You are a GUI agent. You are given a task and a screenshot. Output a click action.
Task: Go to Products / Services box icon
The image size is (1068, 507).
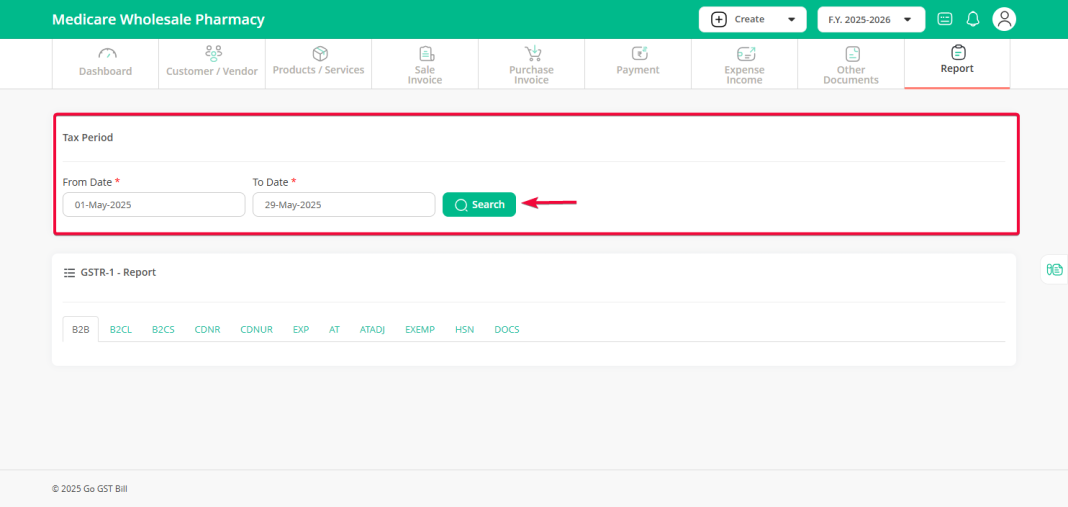(320, 53)
